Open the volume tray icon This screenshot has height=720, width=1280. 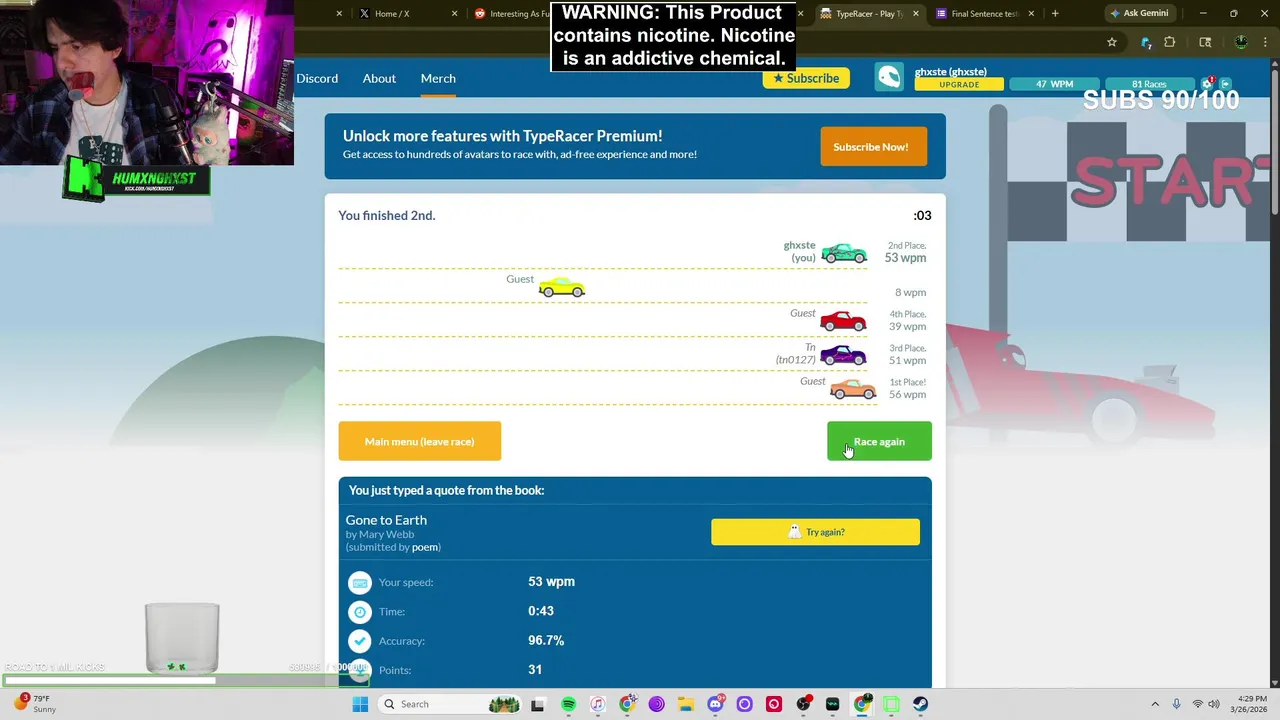tap(1216, 704)
